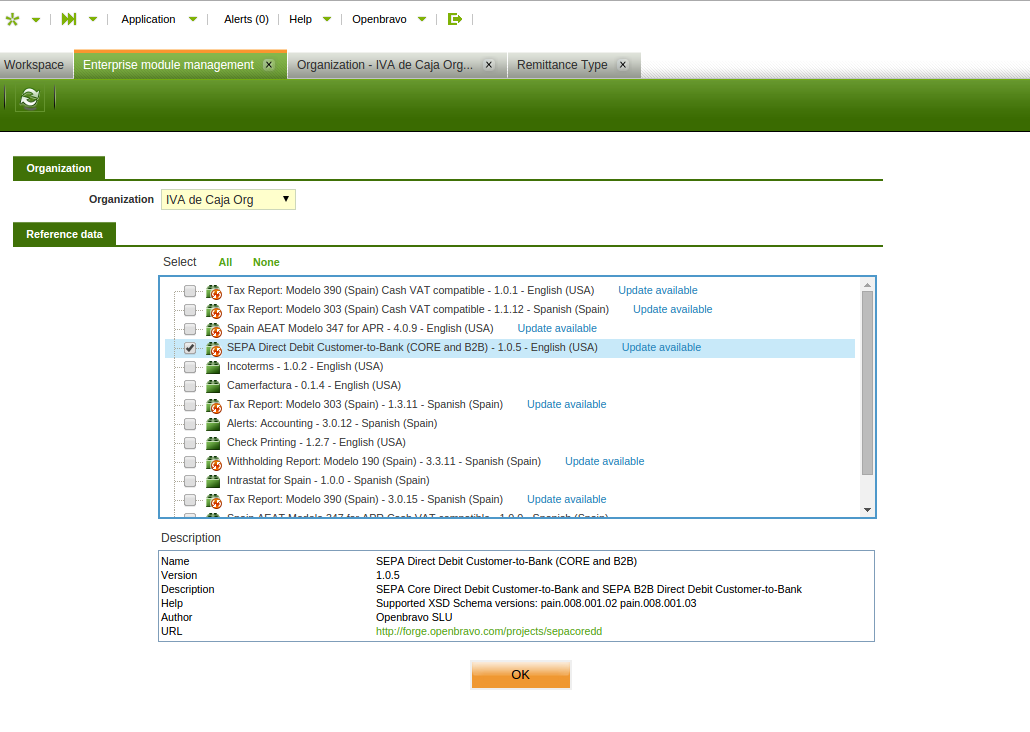Click module list scrollbar up arrow

click(x=867, y=285)
